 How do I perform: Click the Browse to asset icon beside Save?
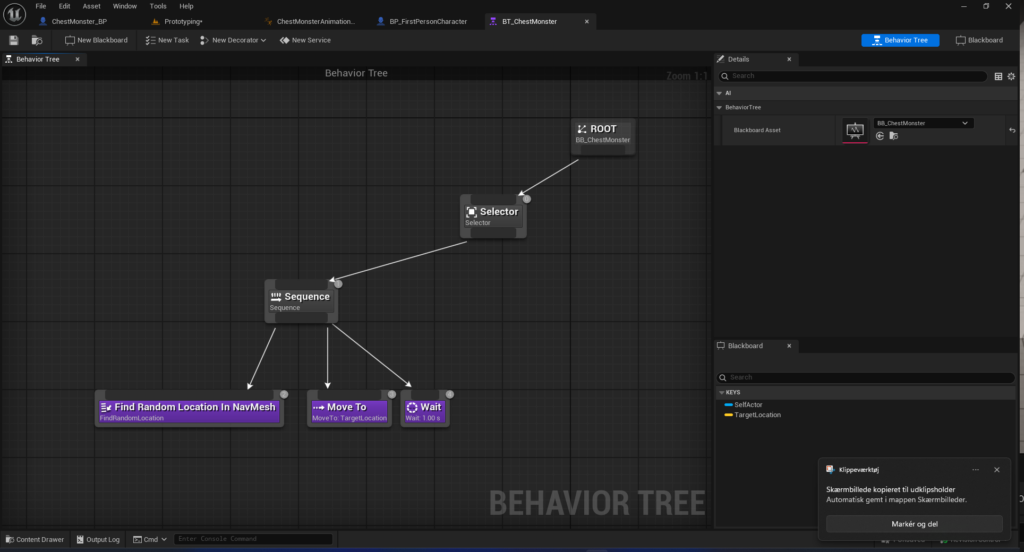pos(37,40)
